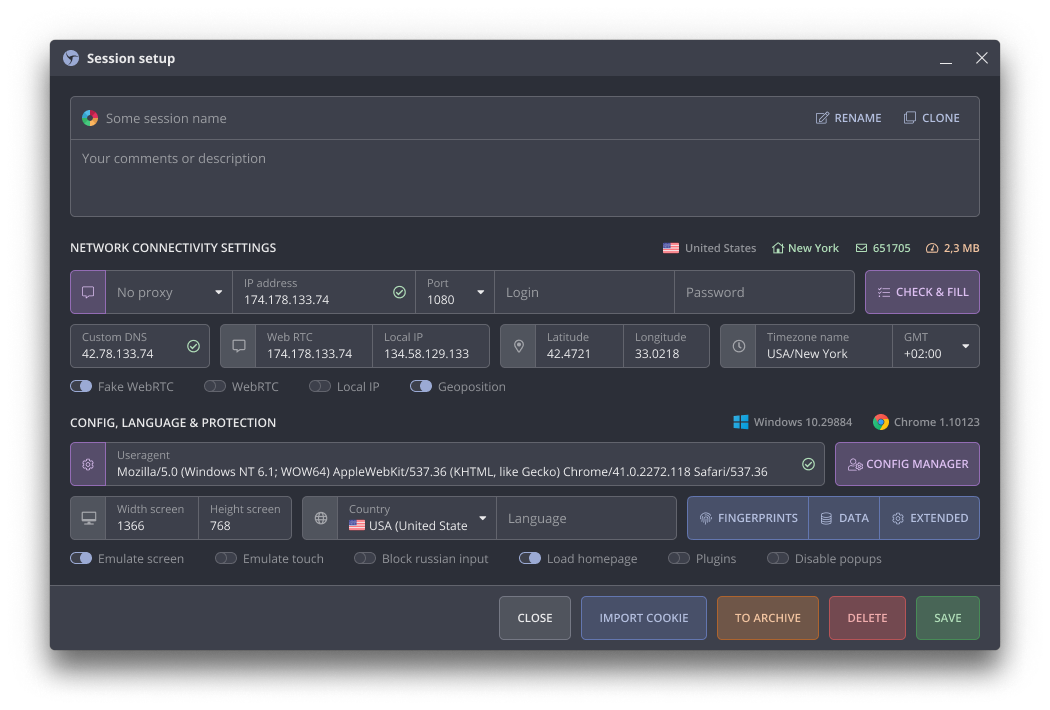This screenshot has height=710, width=1050.
Task: Click the geolocation pin icon
Action: [518, 346]
